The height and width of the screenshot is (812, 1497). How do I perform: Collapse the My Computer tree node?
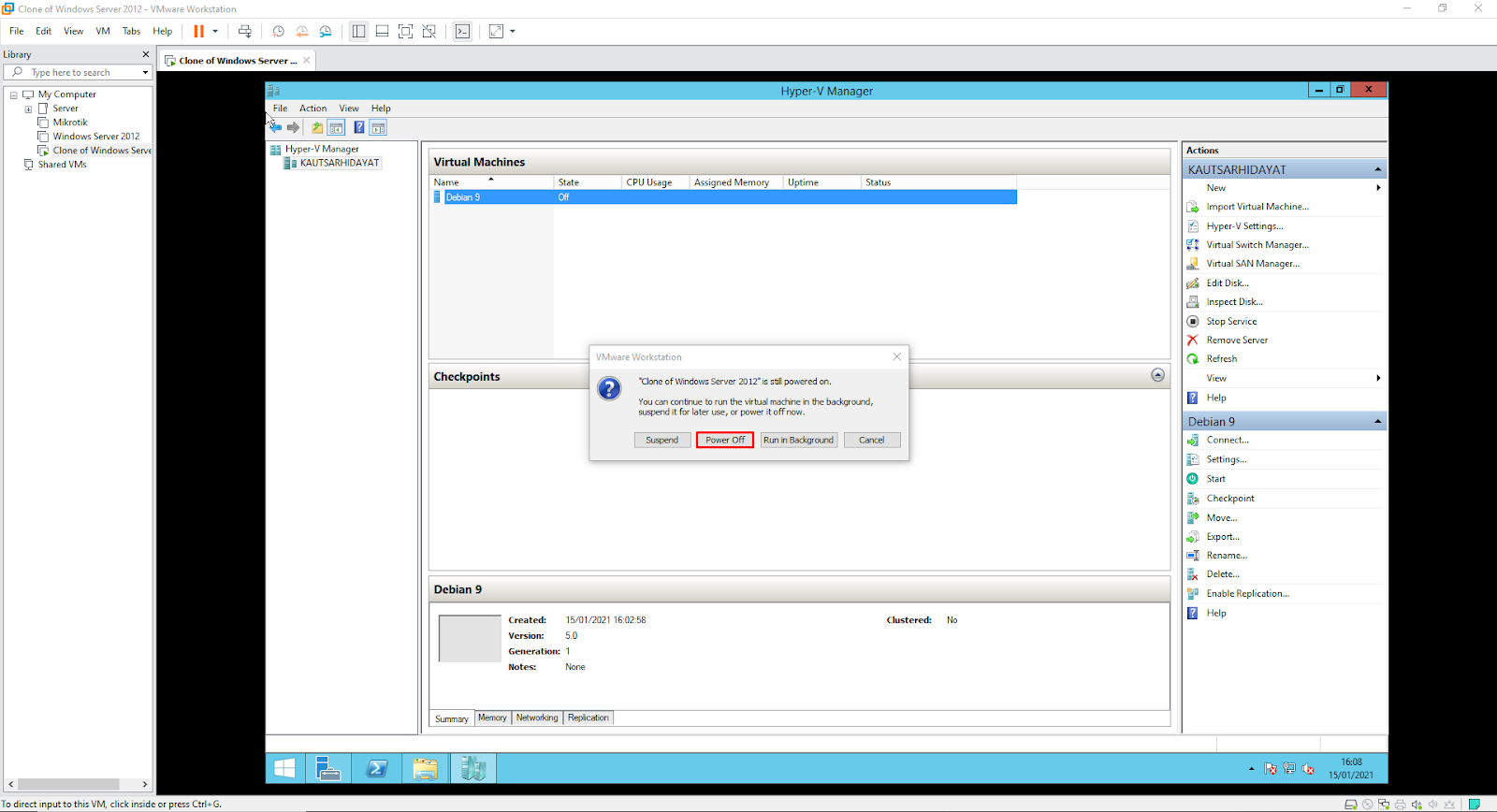pyautogui.click(x=13, y=94)
